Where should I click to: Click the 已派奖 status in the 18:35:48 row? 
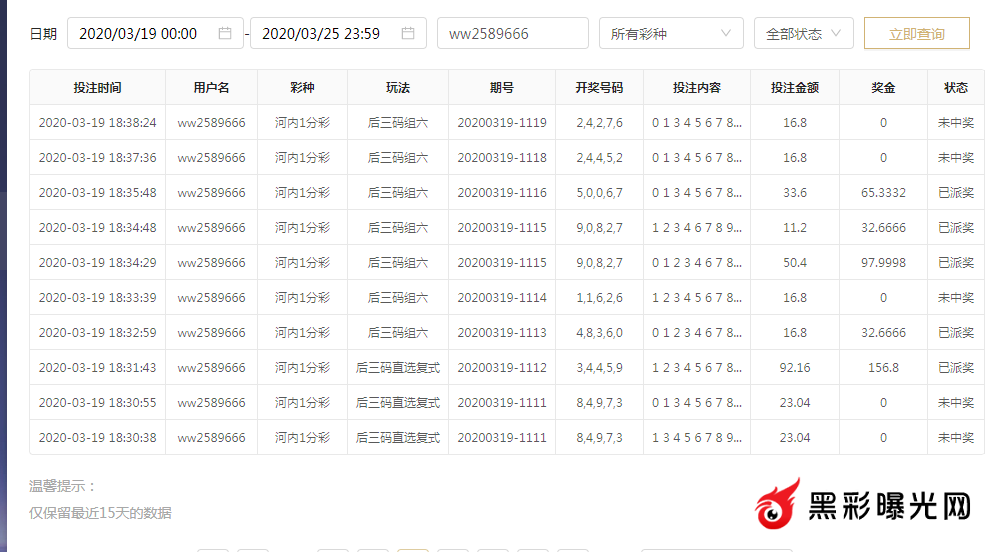click(955, 193)
